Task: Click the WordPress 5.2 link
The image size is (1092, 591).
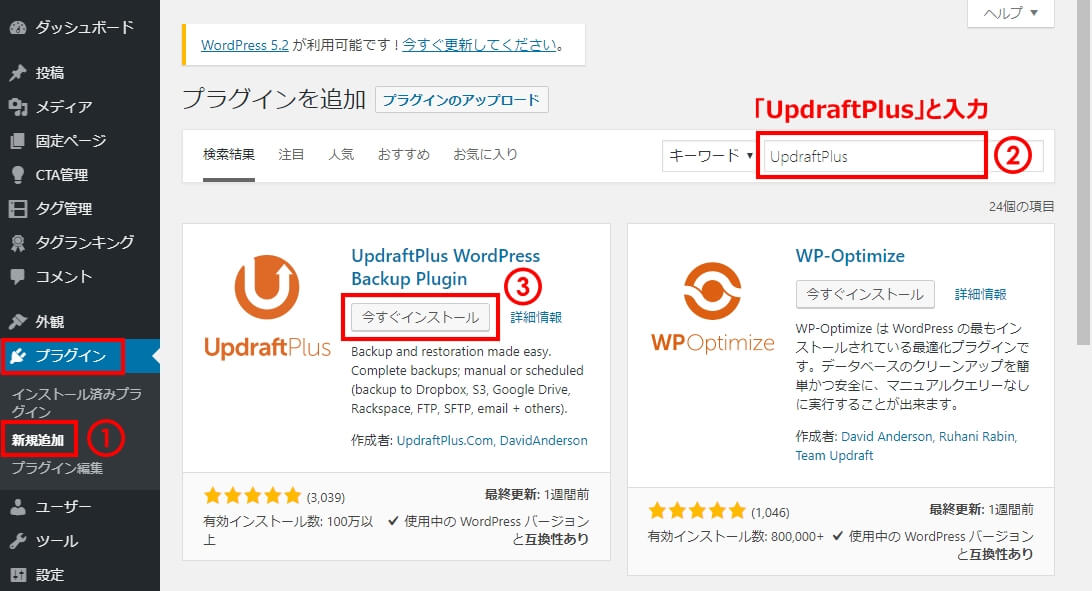Action: click(244, 45)
